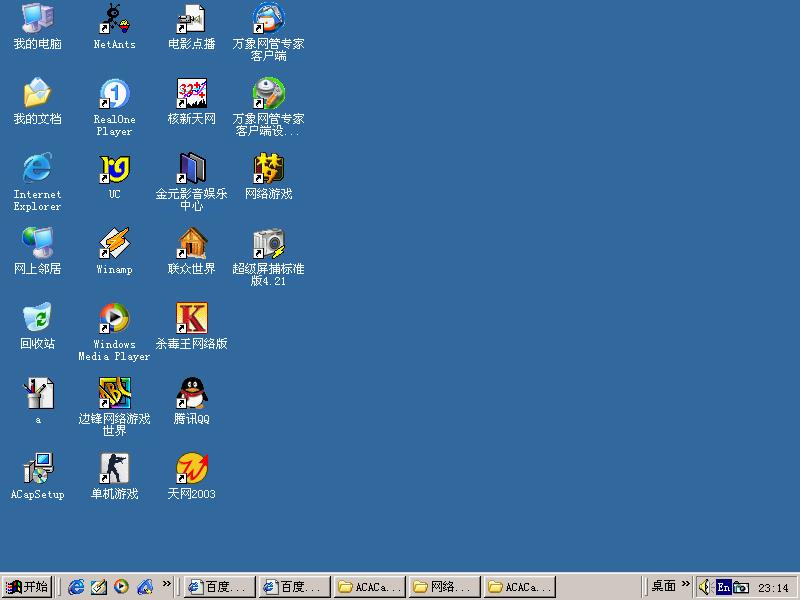Screen dimensions: 800x600
Task: Open the volume speaker tray icon
Action: coord(705,587)
